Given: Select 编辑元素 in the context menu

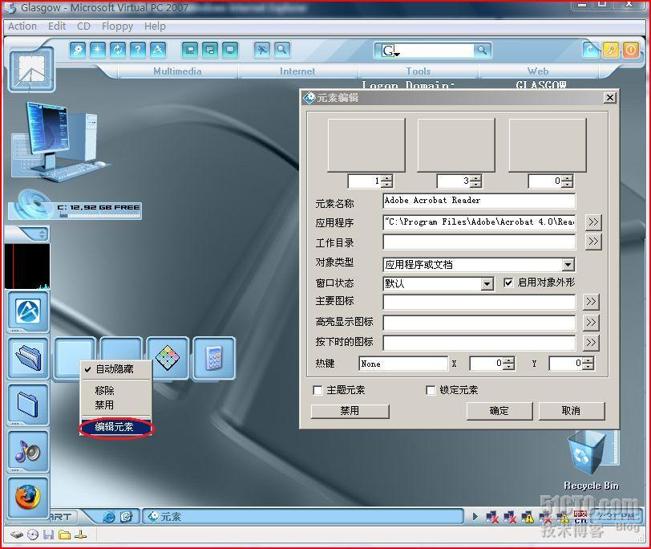Looking at the screenshot, I should tap(116, 427).
